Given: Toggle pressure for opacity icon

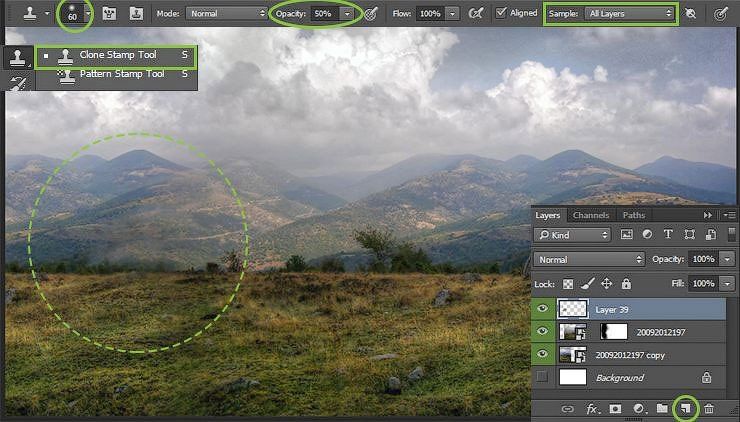Looking at the screenshot, I should pyautogui.click(x=372, y=14).
